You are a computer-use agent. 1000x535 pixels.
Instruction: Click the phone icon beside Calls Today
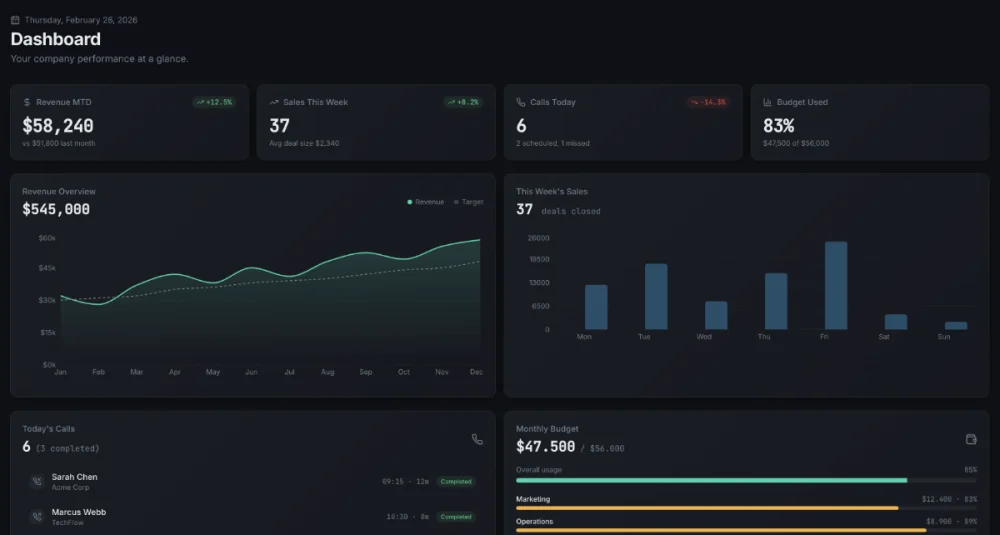coord(520,102)
